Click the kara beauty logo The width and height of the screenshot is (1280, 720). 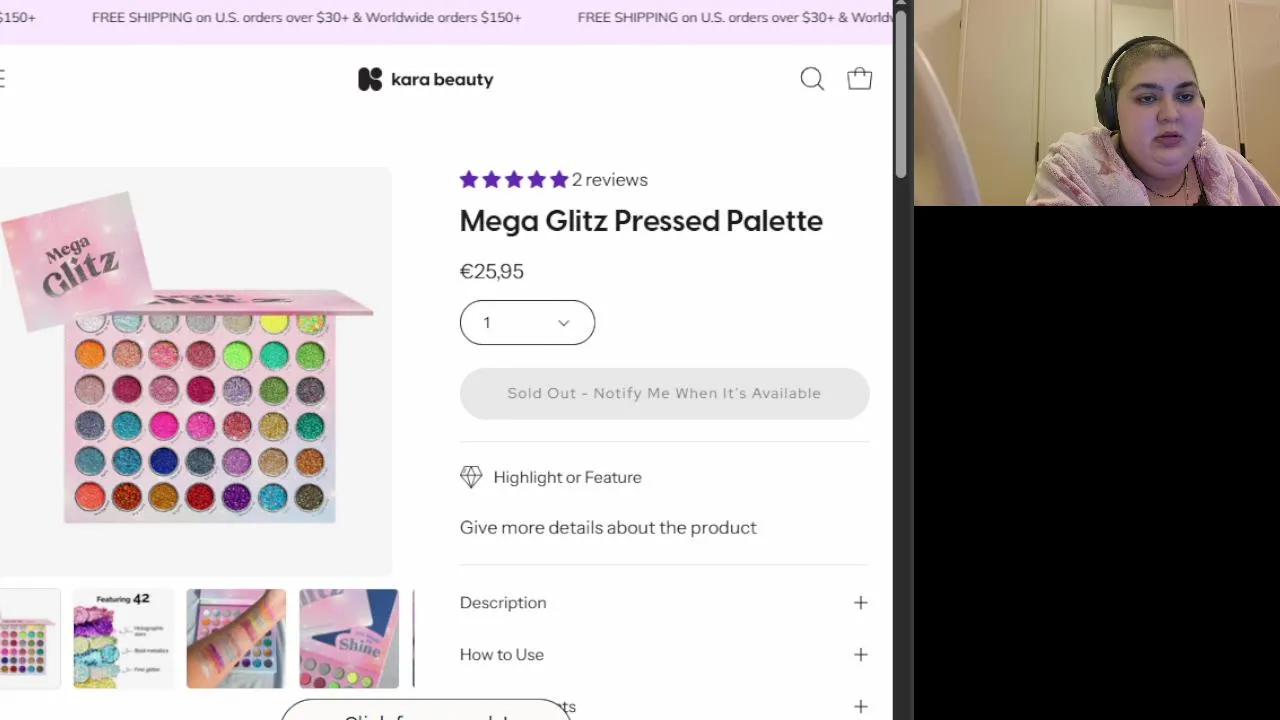click(x=426, y=79)
